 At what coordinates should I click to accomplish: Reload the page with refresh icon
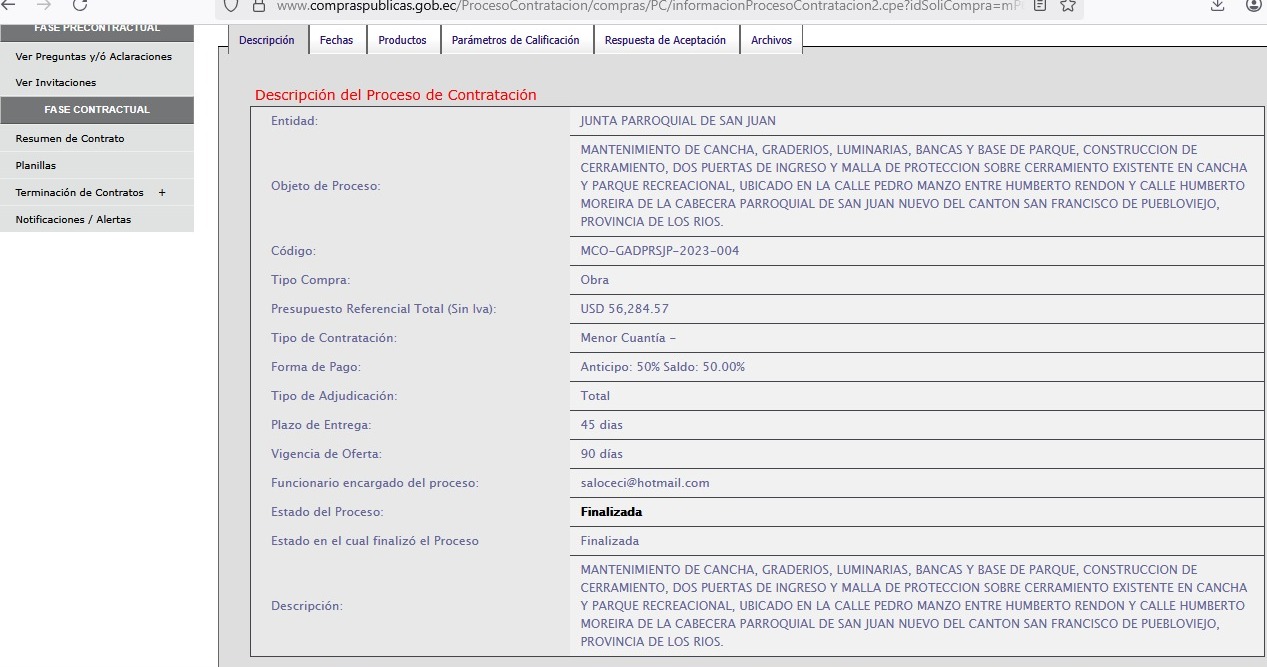(80, 5)
